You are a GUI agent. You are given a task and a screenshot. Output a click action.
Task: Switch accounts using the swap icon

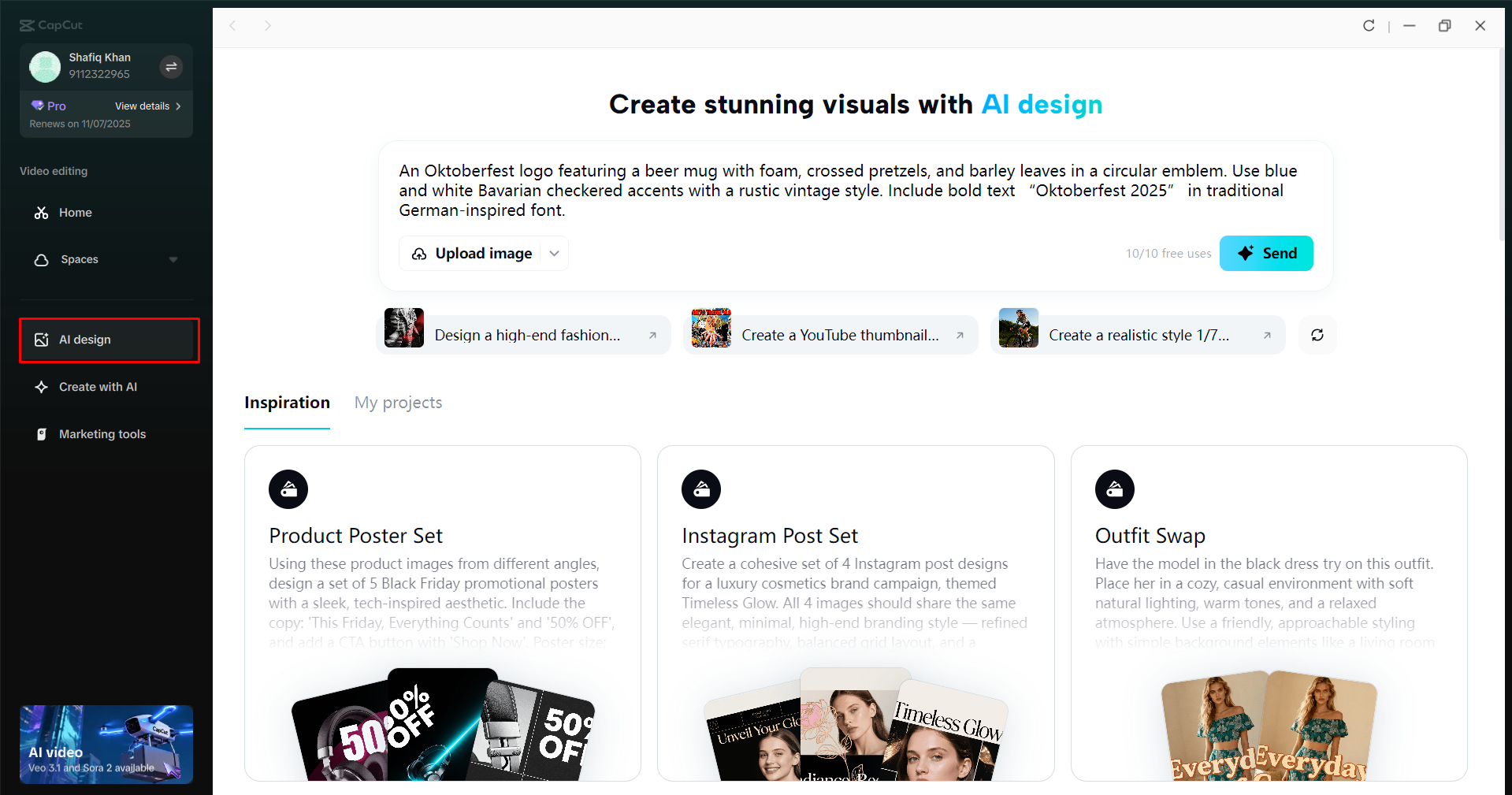click(x=171, y=67)
